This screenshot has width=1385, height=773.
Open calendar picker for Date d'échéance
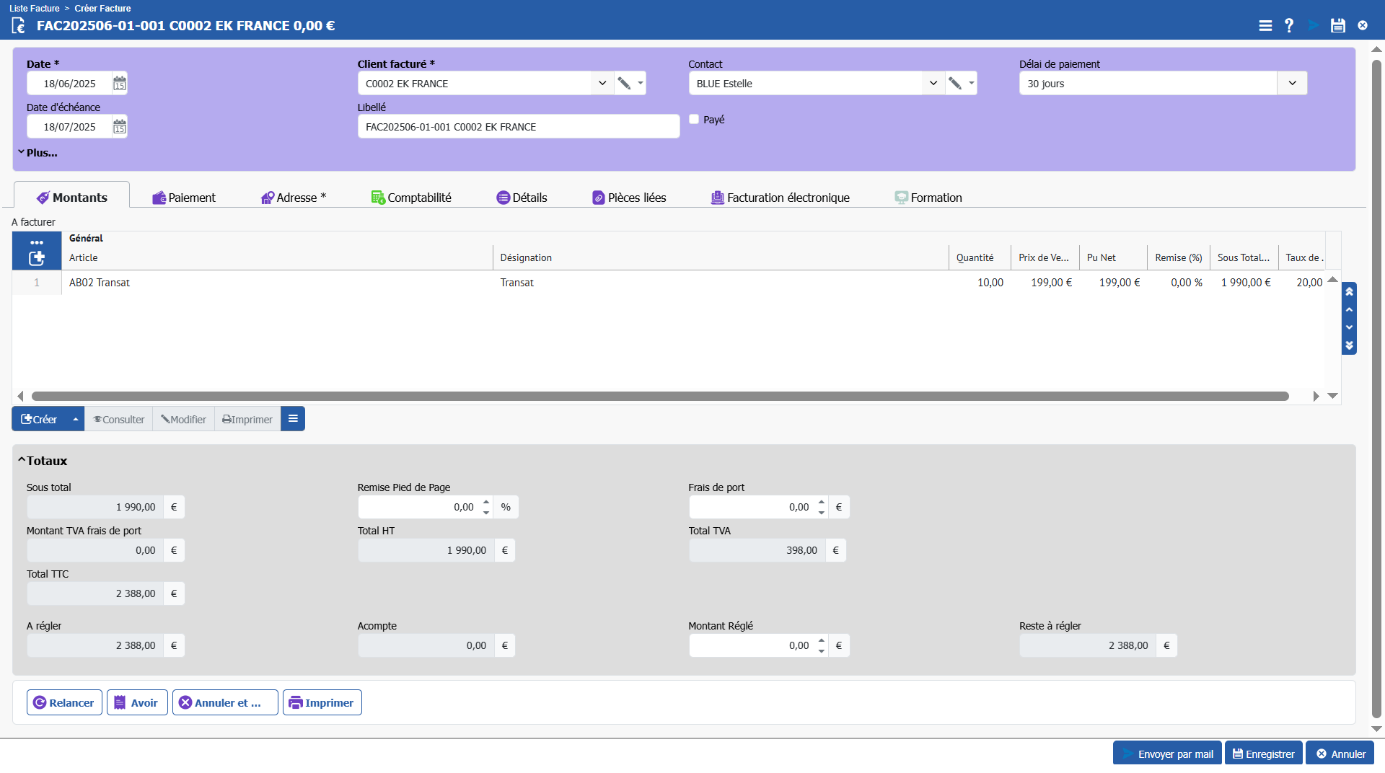coord(119,127)
